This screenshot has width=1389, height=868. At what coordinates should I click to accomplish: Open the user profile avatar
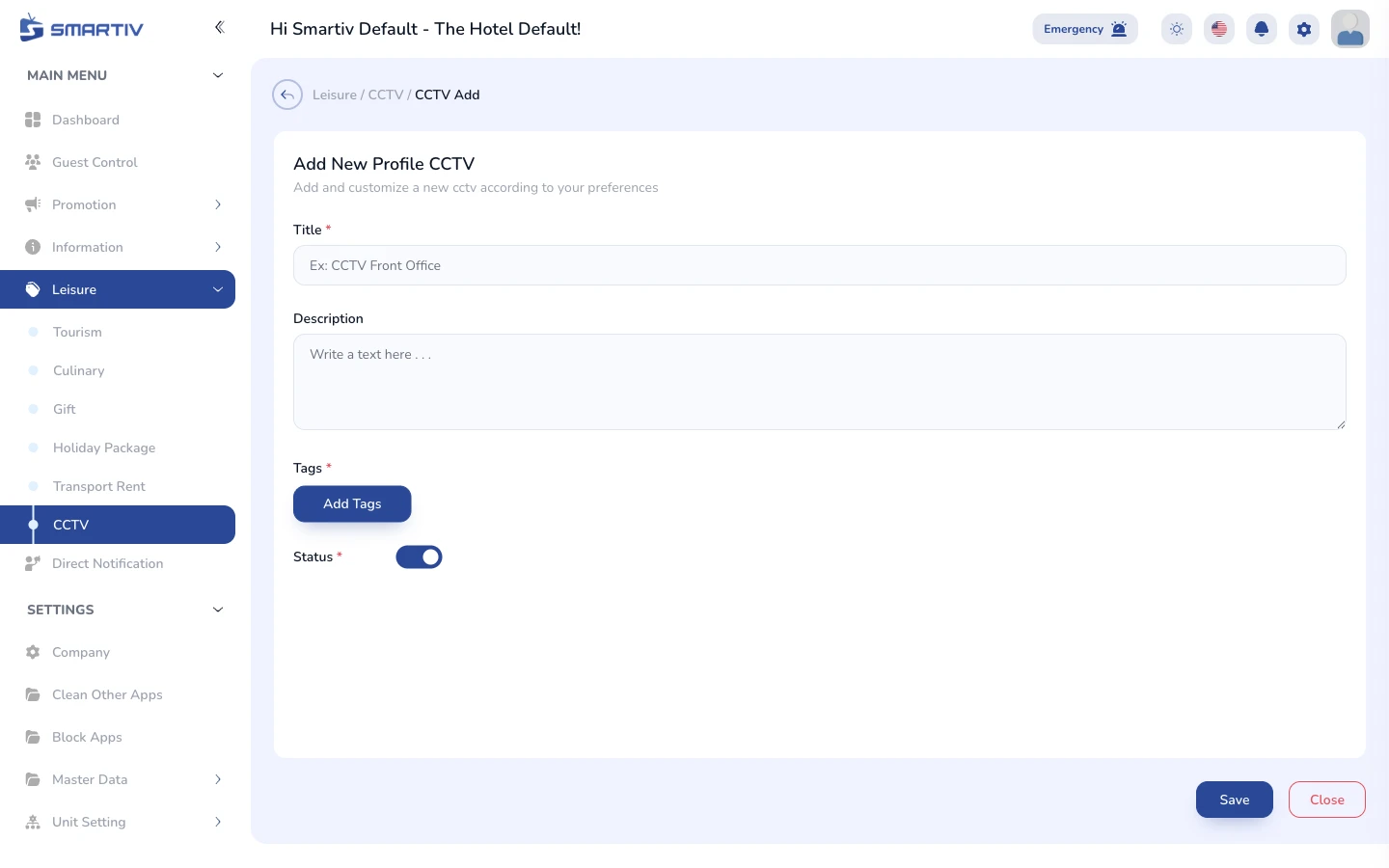coord(1350,29)
